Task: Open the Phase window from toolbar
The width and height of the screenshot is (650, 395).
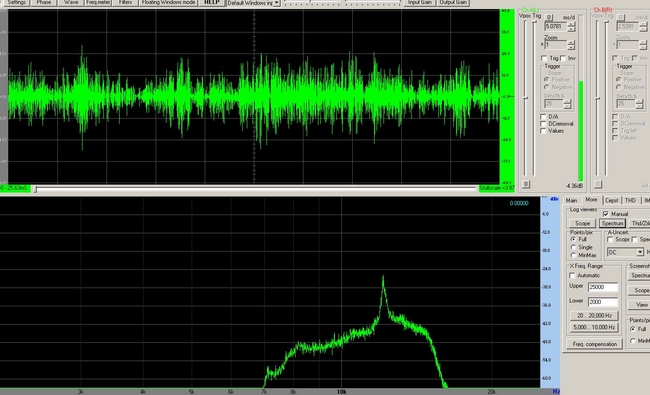Action: pos(44,2)
